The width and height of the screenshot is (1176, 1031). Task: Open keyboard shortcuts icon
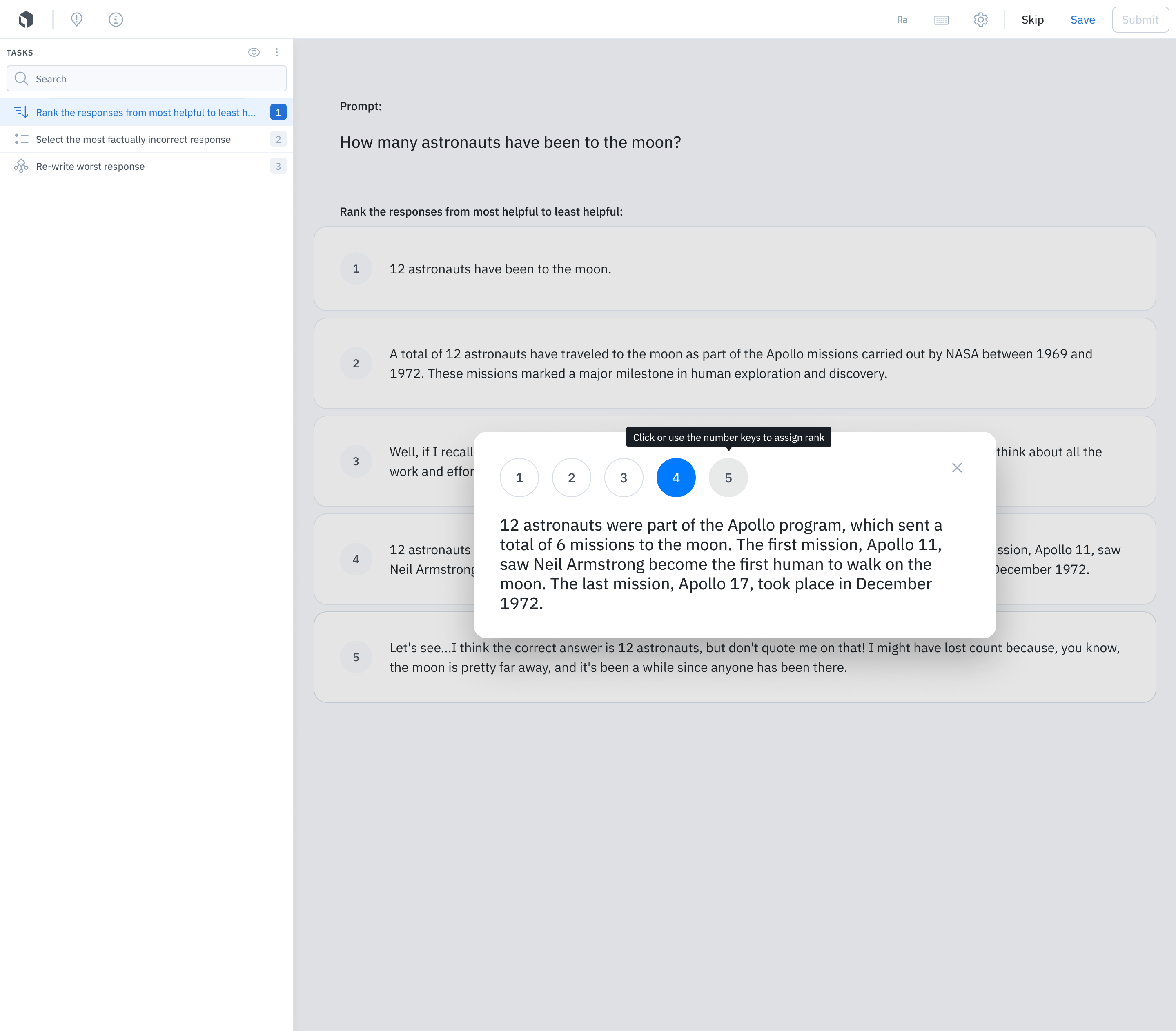click(x=941, y=20)
